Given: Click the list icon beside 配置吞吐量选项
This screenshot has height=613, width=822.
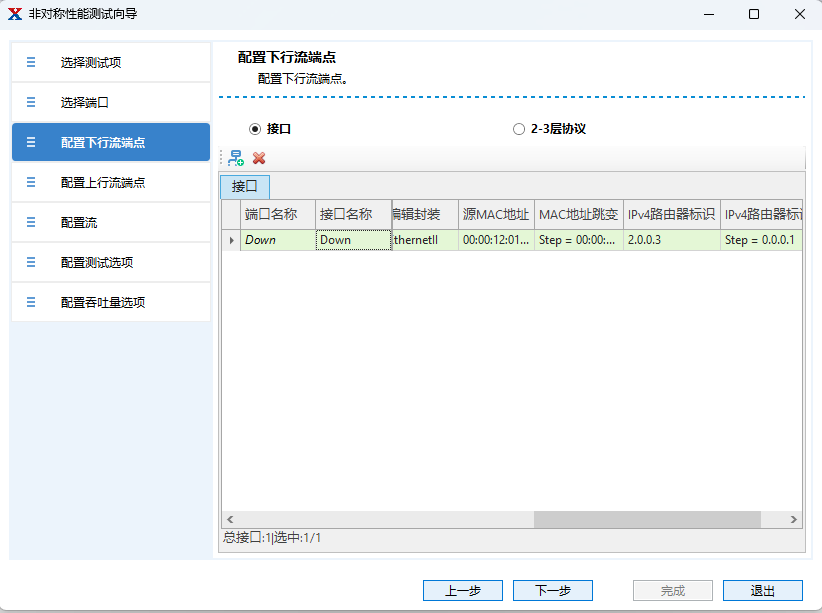Looking at the screenshot, I should [31, 302].
